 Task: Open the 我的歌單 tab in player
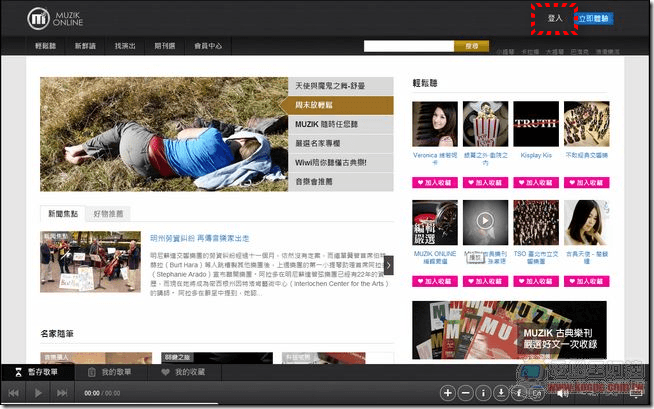coord(111,372)
